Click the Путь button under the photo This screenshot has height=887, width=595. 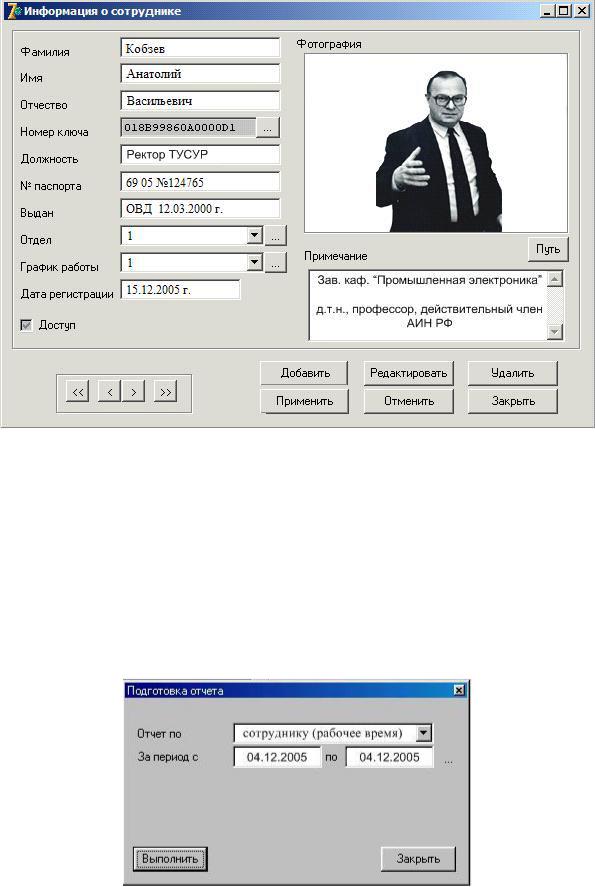547,249
